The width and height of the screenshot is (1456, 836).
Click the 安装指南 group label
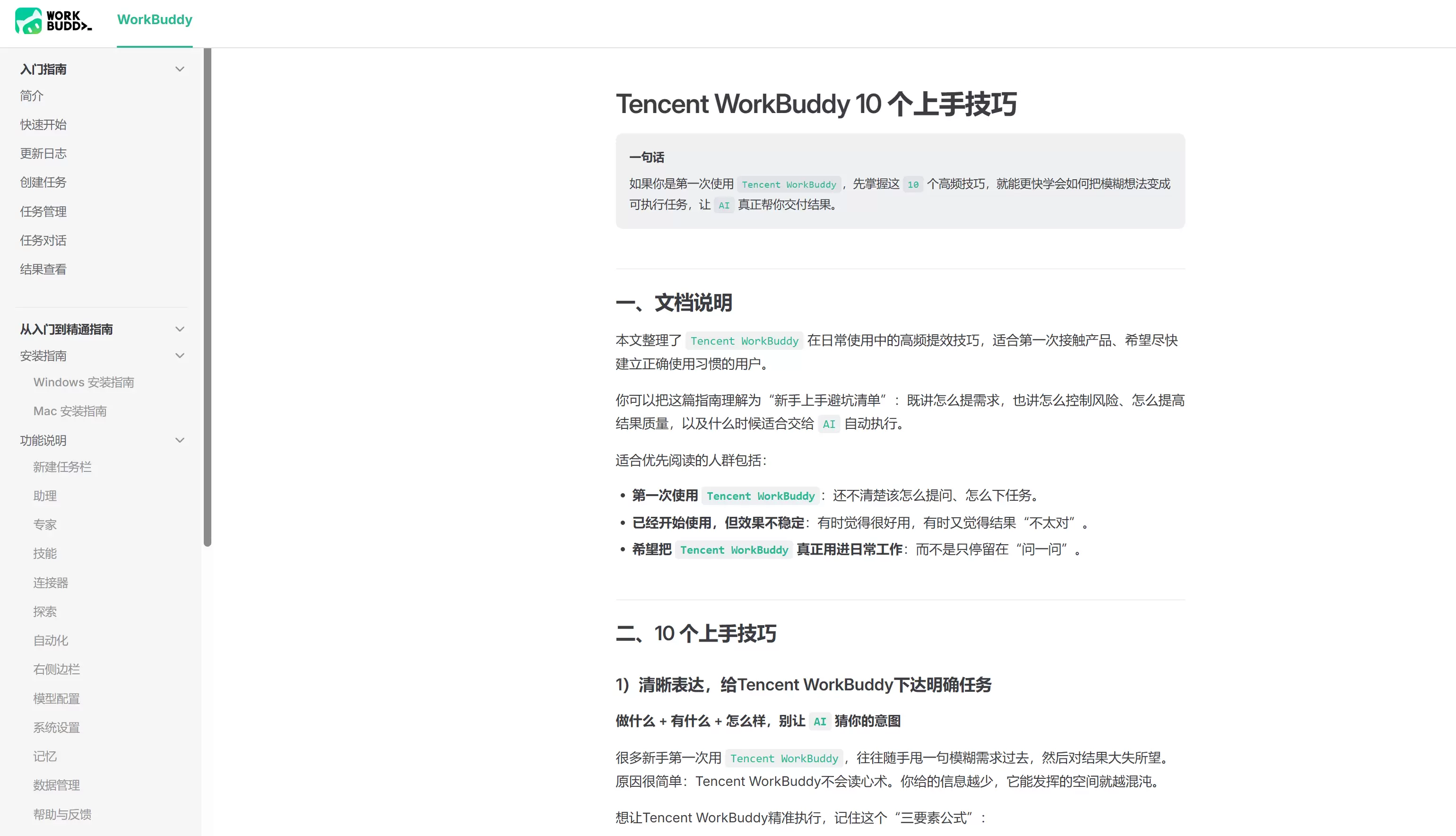point(43,356)
